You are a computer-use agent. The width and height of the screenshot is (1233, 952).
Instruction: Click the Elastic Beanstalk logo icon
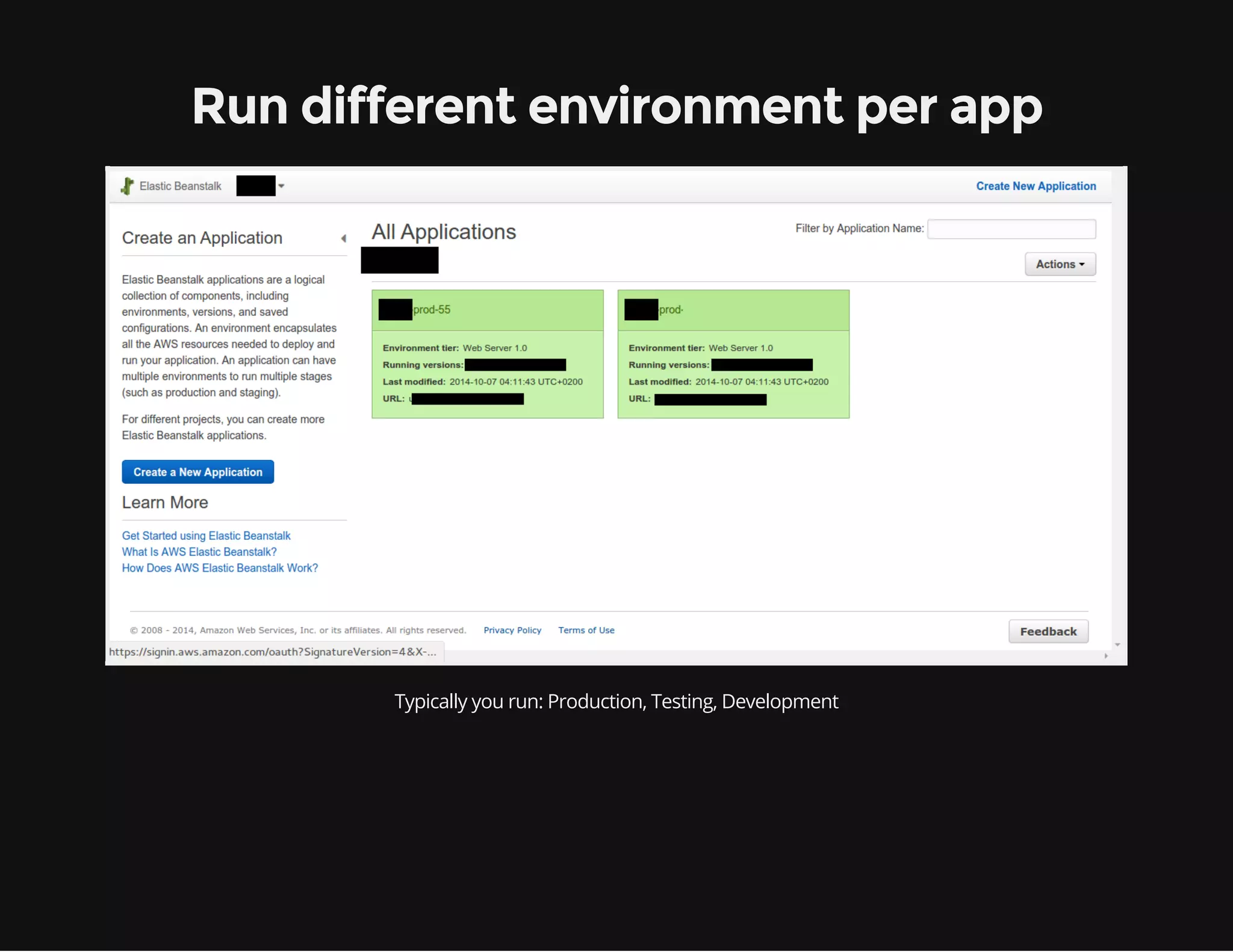(x=127, y=186)
